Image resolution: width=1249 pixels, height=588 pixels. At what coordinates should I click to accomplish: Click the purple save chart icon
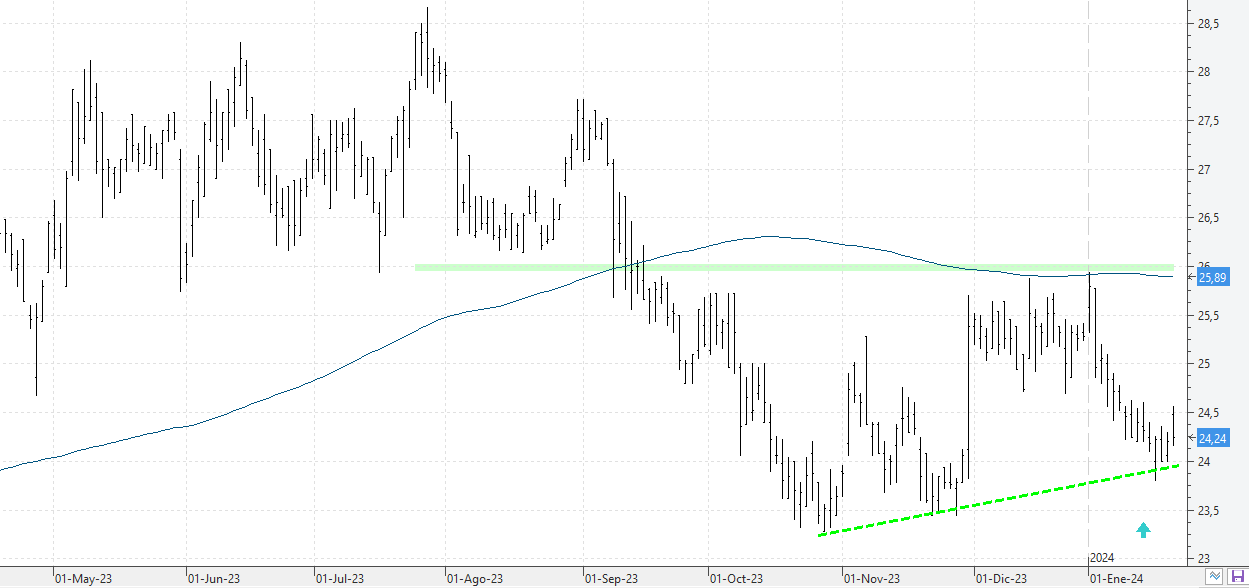tap(1237, 576)
